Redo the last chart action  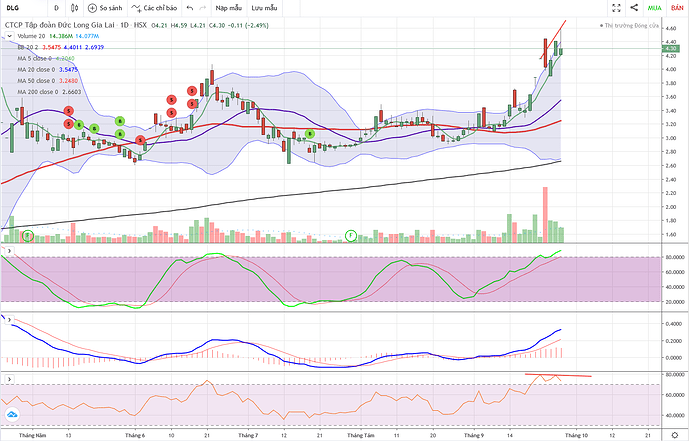[x=202, y=8]
